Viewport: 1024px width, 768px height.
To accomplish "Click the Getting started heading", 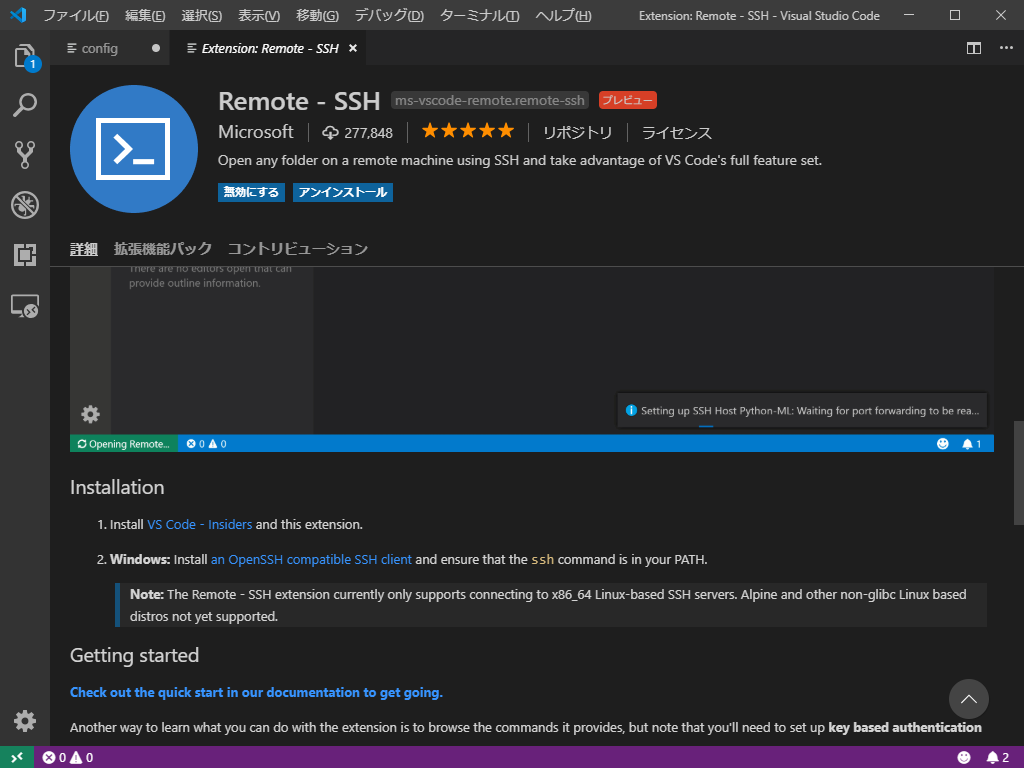I will click(135, 655).
